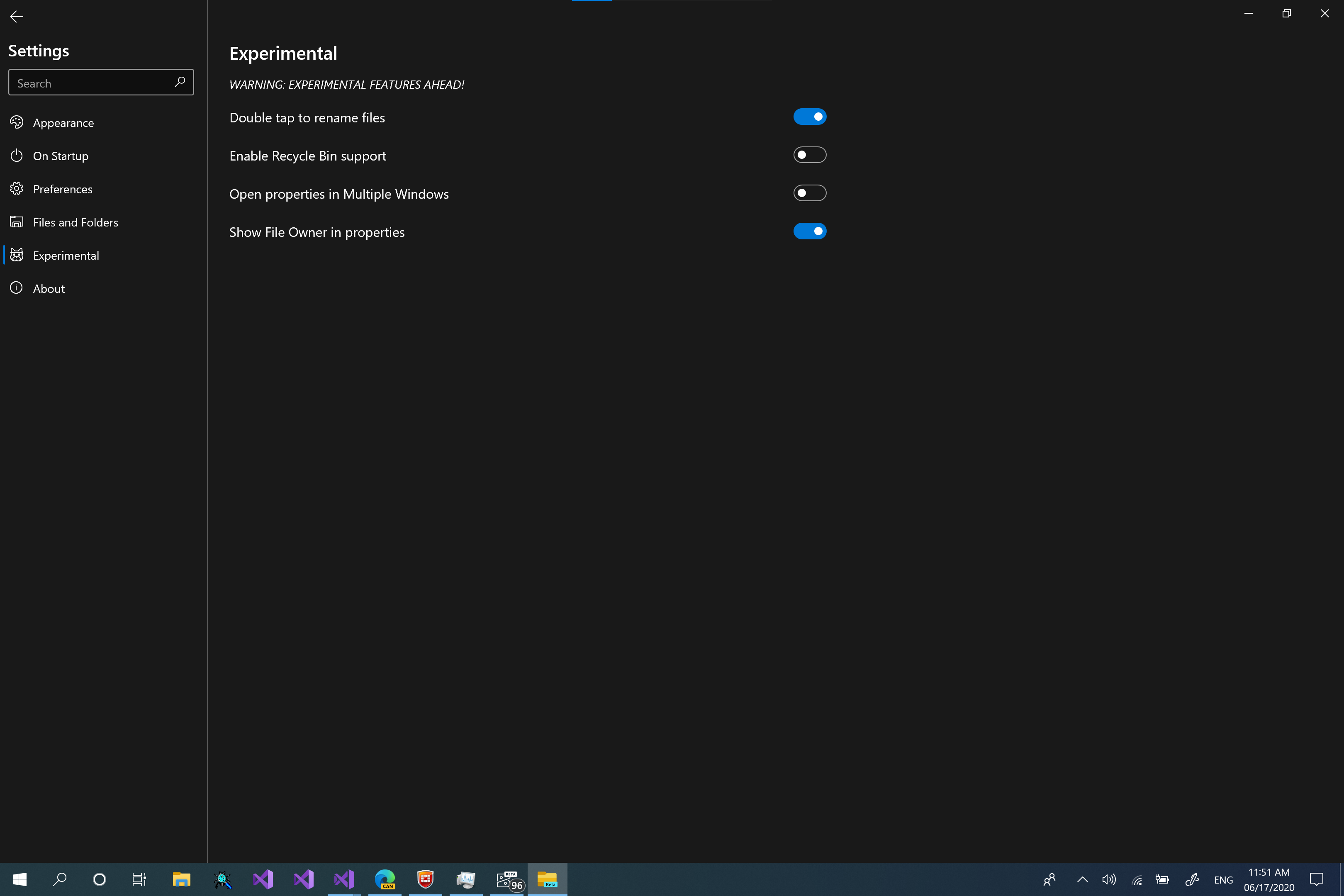Click the ENG language indicator

1223,880
